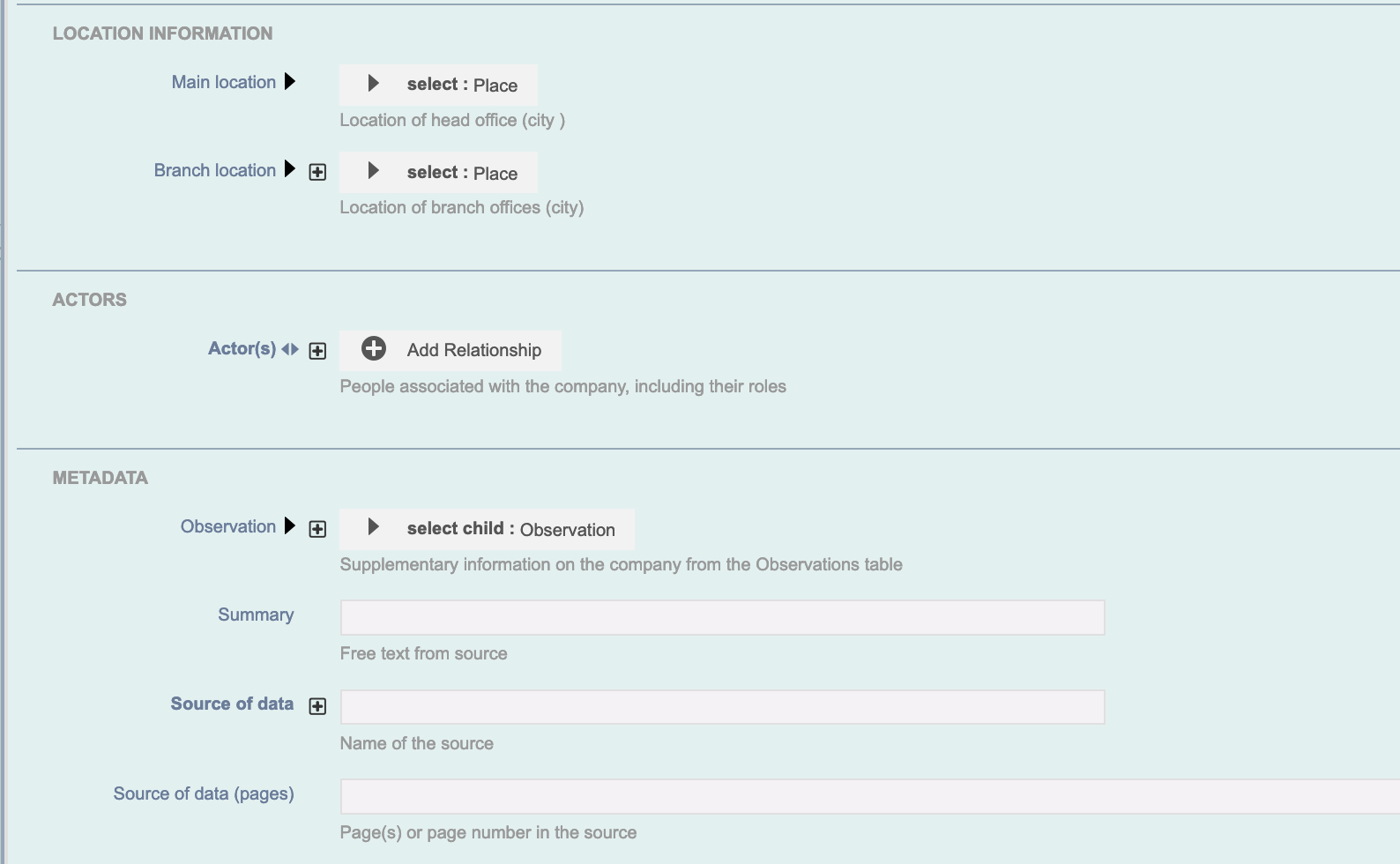1400x864 pixels.
Task: Expand the Branch location select Place triangle
Action: tap(373, 170)
